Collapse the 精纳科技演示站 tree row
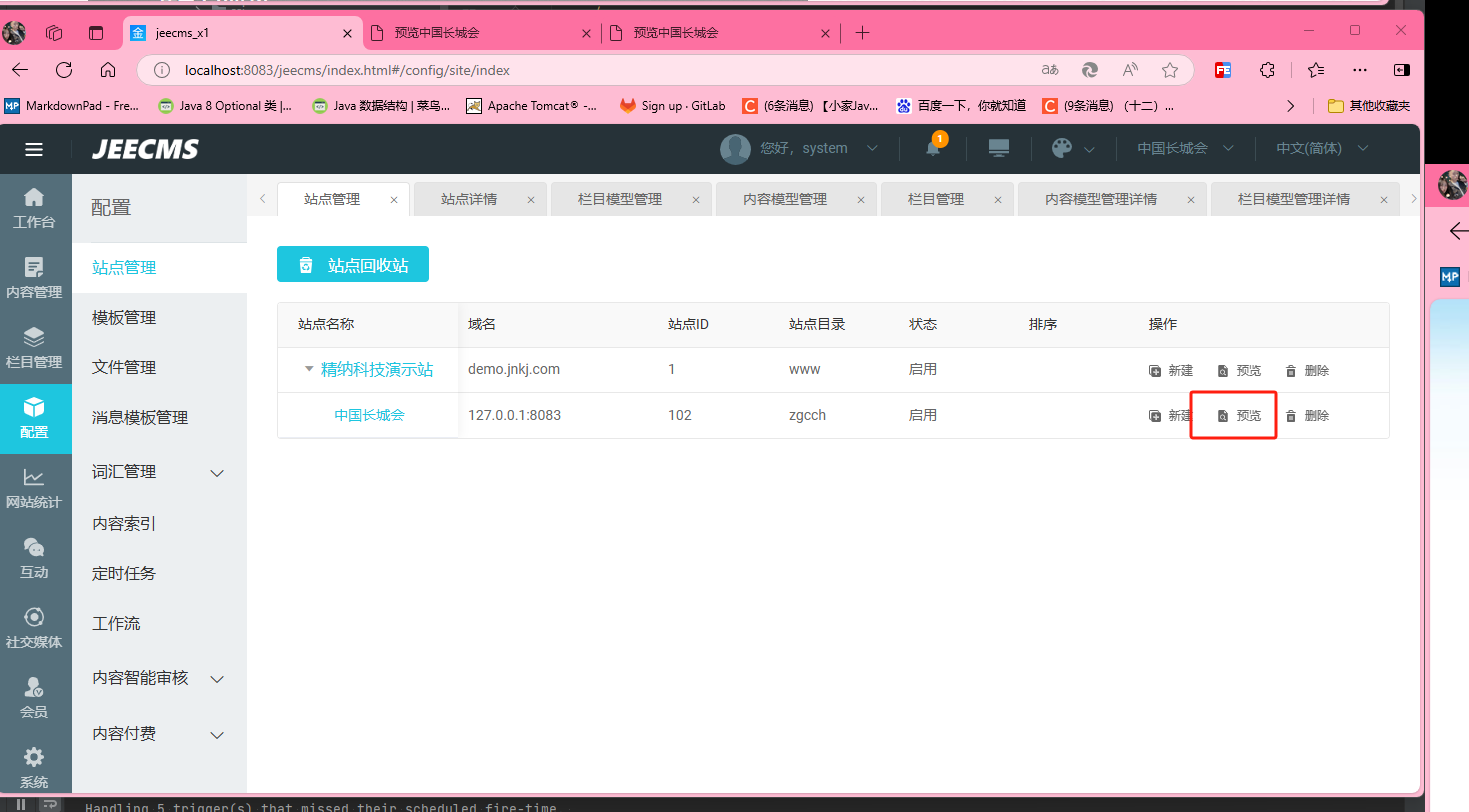The height and width of the screenshot is (812, 1469). (x=309, y=369)
